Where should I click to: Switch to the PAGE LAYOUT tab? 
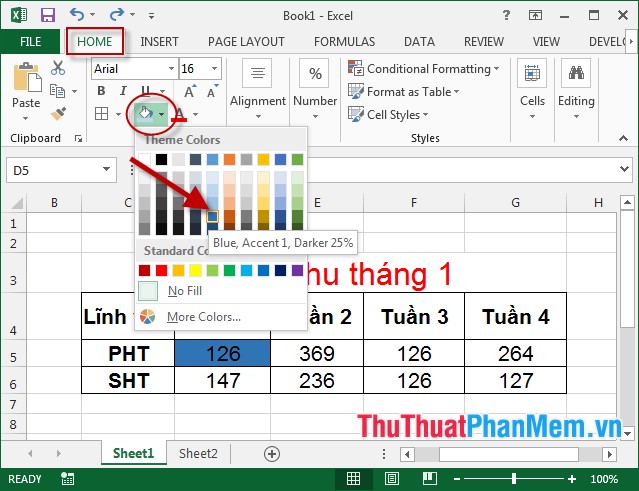[x=246, y=42]
